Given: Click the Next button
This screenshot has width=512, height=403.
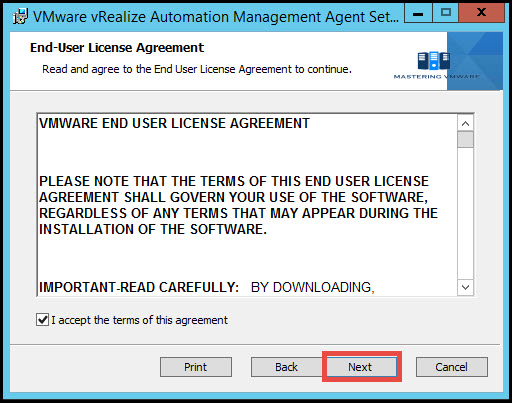Looking at the screenshot, I should 361,367.
